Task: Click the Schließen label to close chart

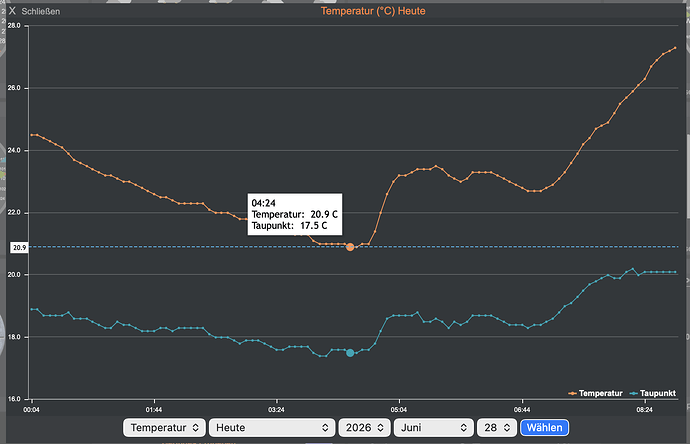Action: [x=40, y=11]
